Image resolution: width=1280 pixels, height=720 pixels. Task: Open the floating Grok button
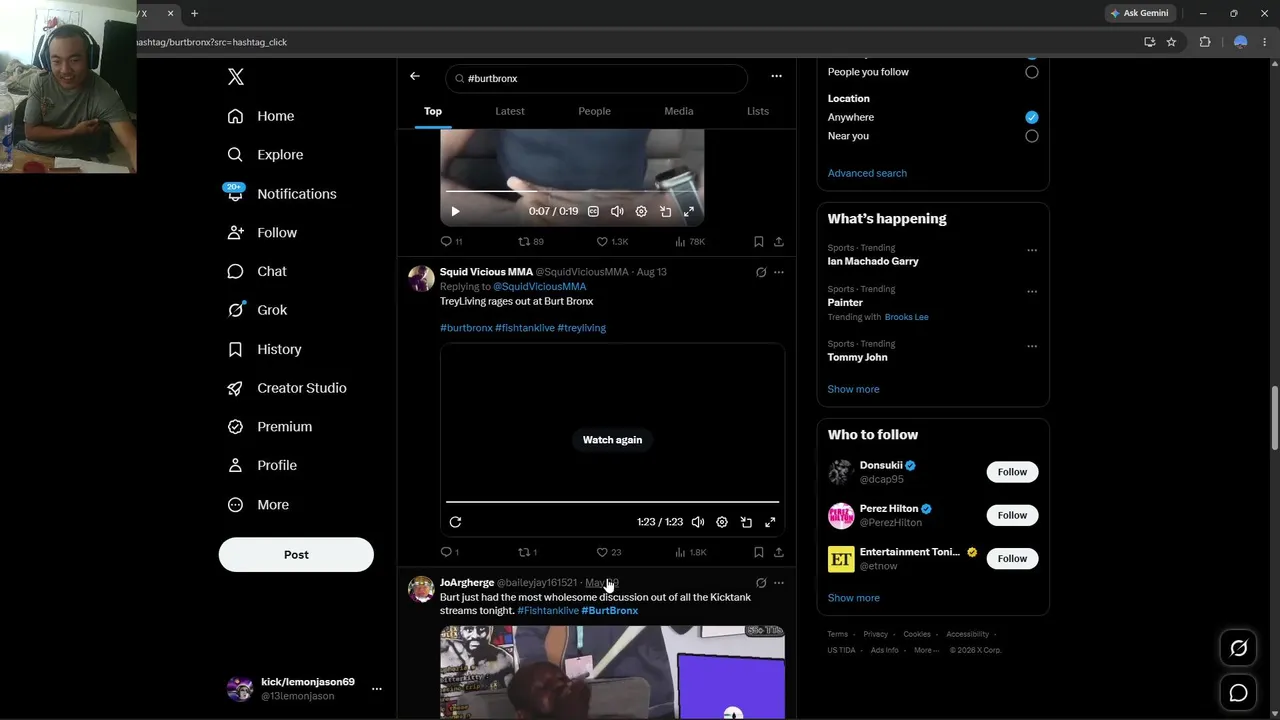point(1239,649)
